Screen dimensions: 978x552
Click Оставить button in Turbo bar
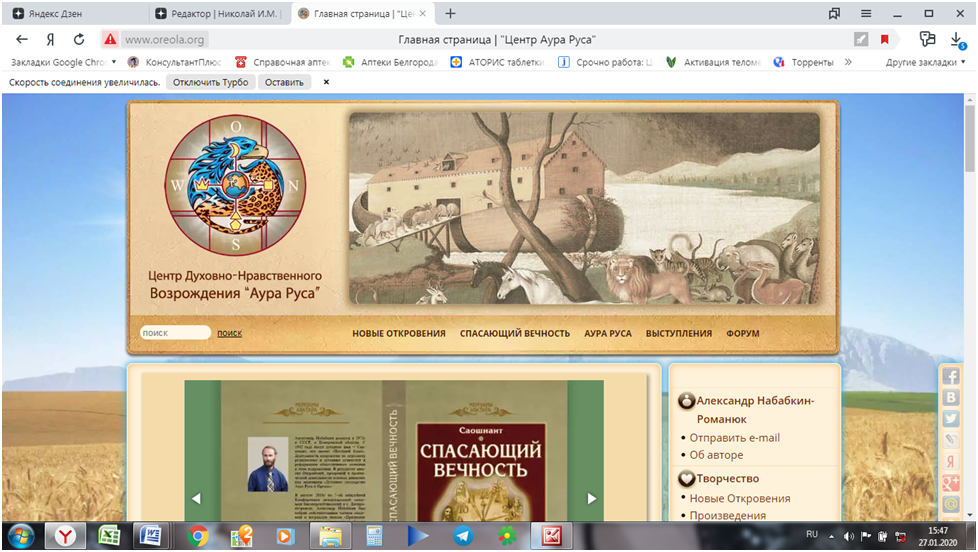point(284,82)
